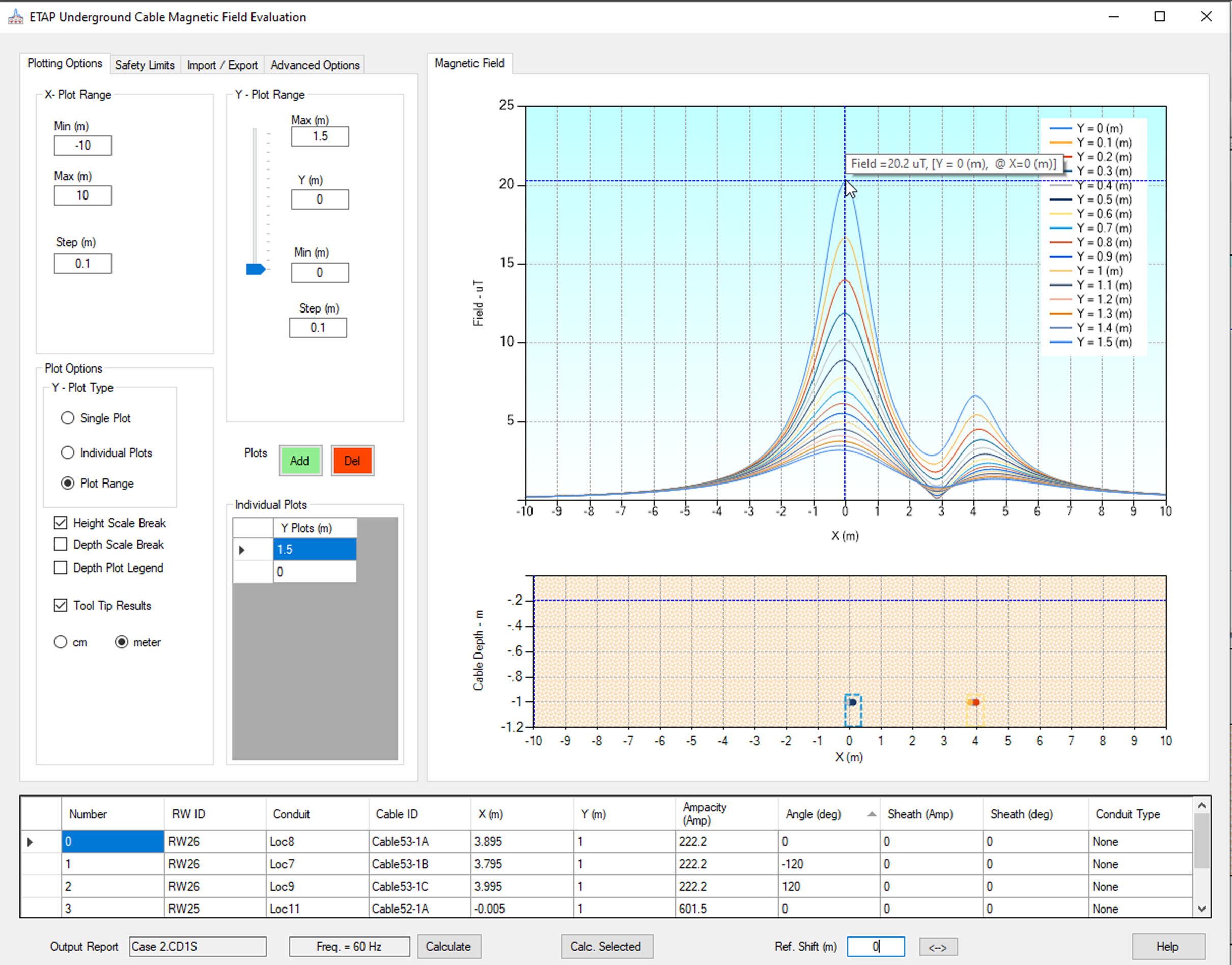Click row indicator arrow for table row 0

(30, 842)
